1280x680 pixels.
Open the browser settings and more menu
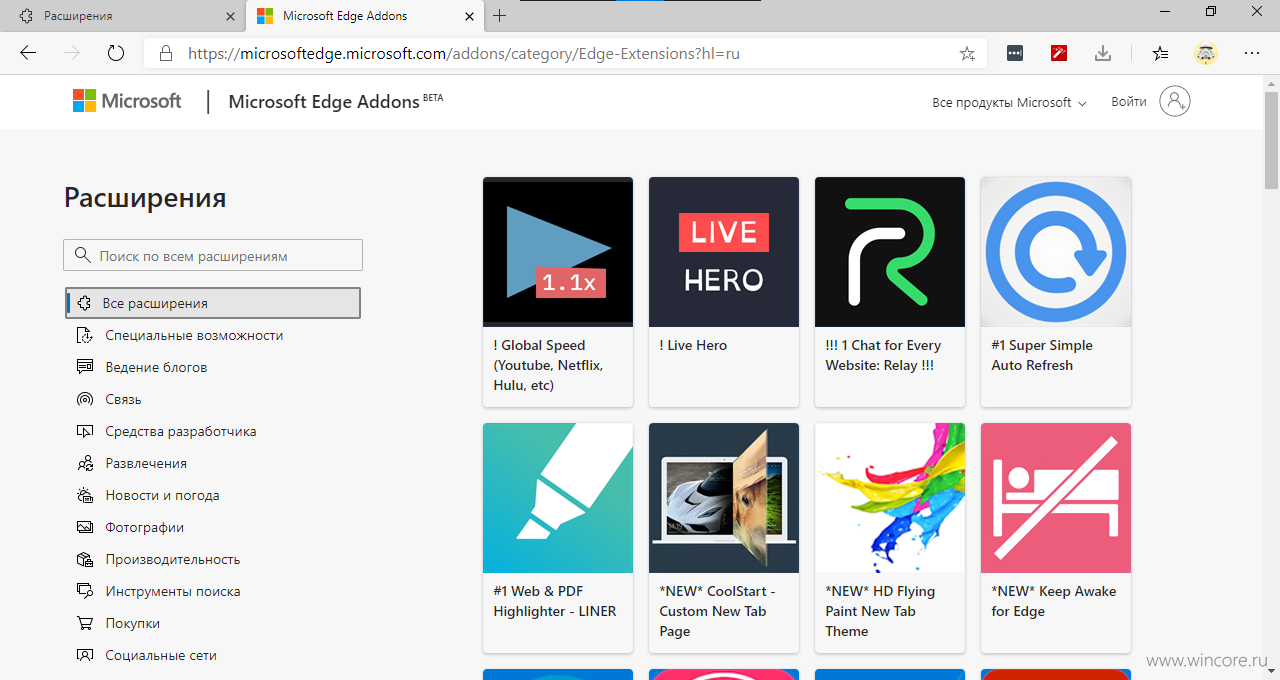[x=1252, y=53]
